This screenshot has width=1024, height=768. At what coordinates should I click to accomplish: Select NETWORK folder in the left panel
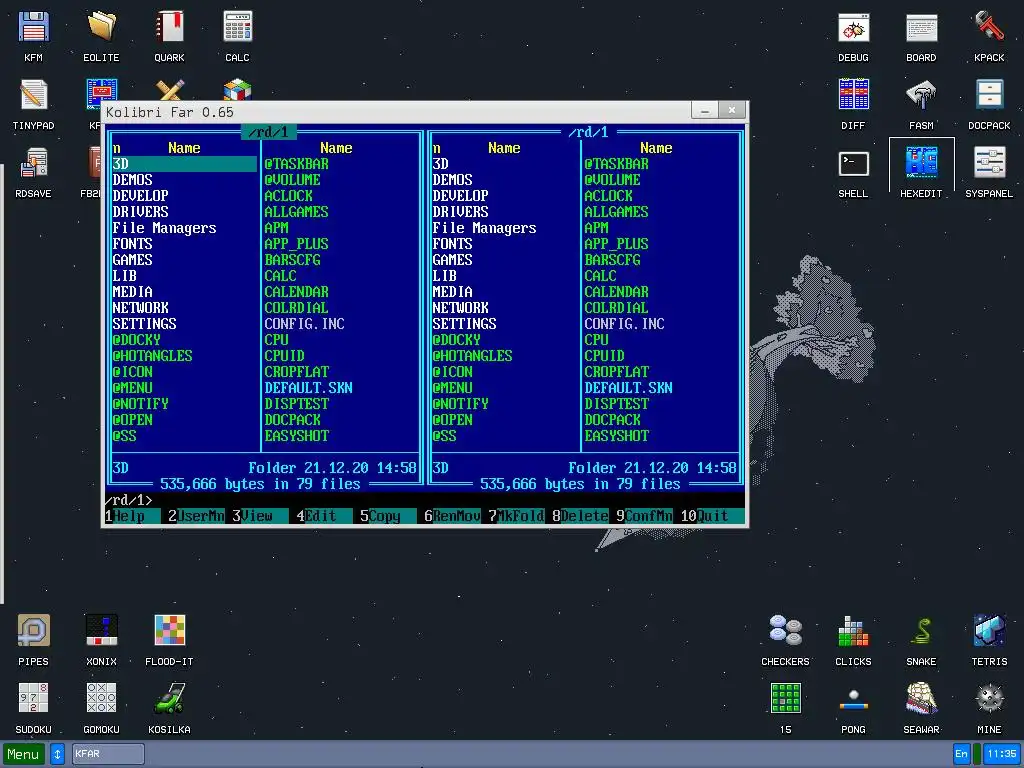click(x=140, y=308)
